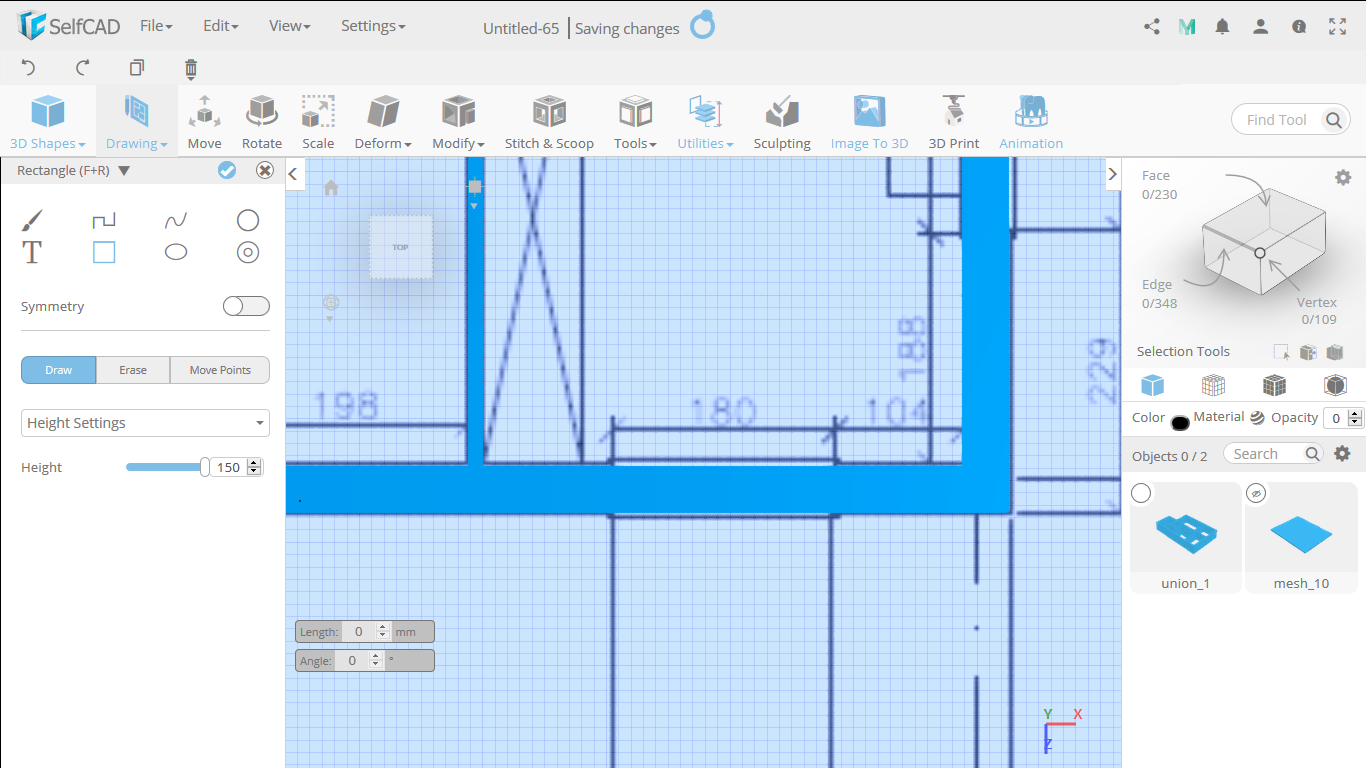Cancel the Rectangle tool with X
This screenshot has height=768, width=1366.
click(x=265, y=170)
